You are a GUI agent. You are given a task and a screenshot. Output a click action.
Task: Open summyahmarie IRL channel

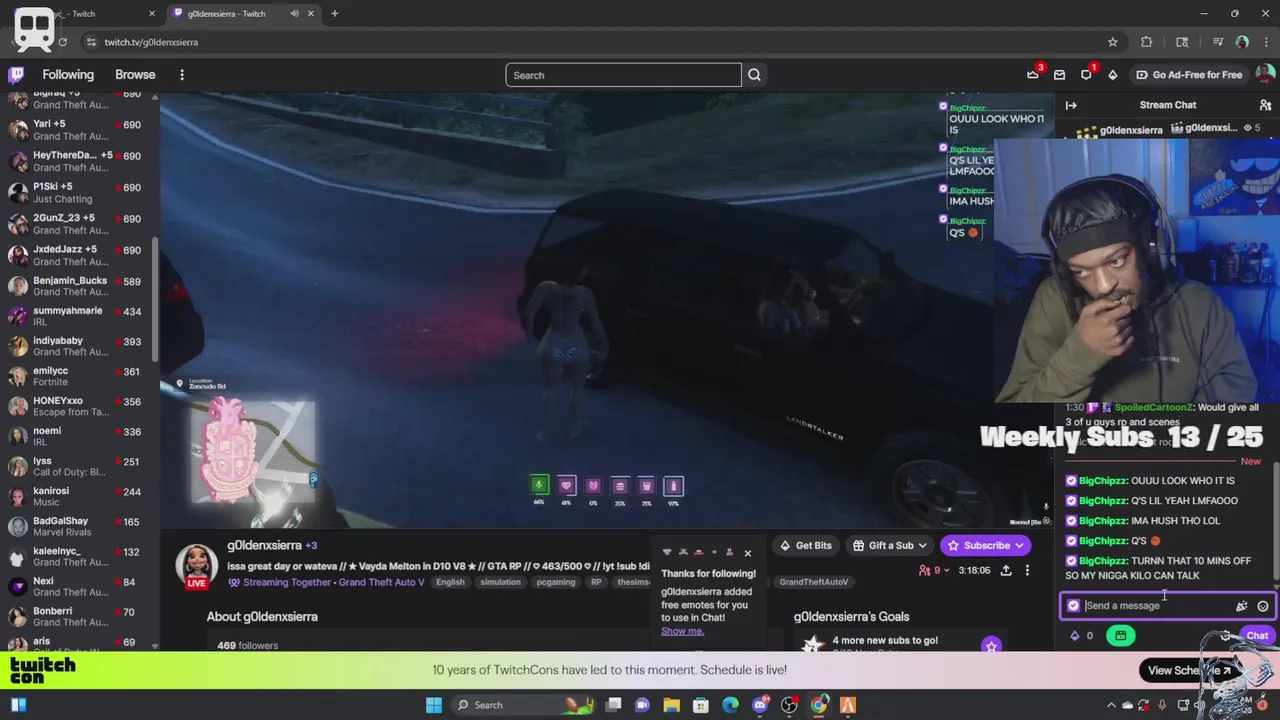78,316
